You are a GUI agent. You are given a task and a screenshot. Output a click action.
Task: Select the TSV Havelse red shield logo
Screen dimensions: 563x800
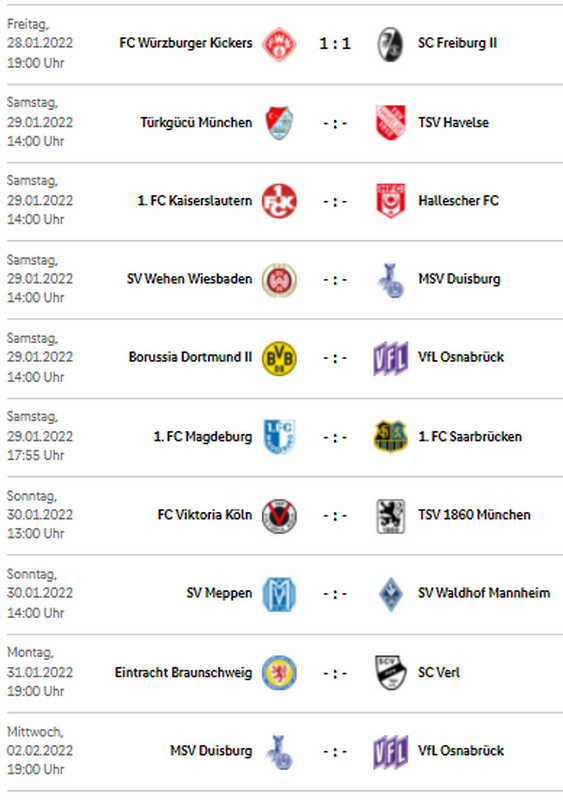(x=390, y=122)
